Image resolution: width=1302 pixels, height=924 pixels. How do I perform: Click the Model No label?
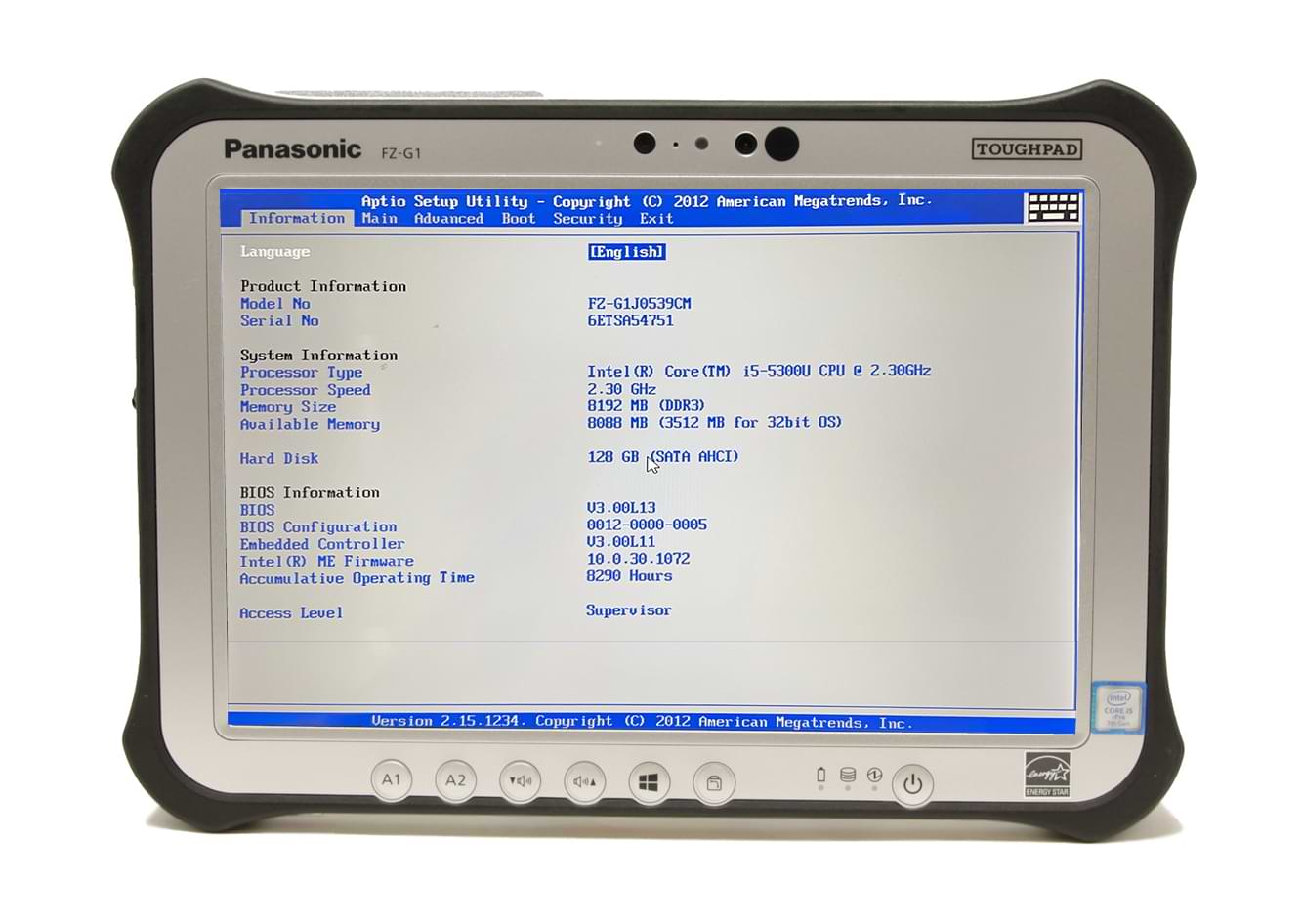click(275, 304)
